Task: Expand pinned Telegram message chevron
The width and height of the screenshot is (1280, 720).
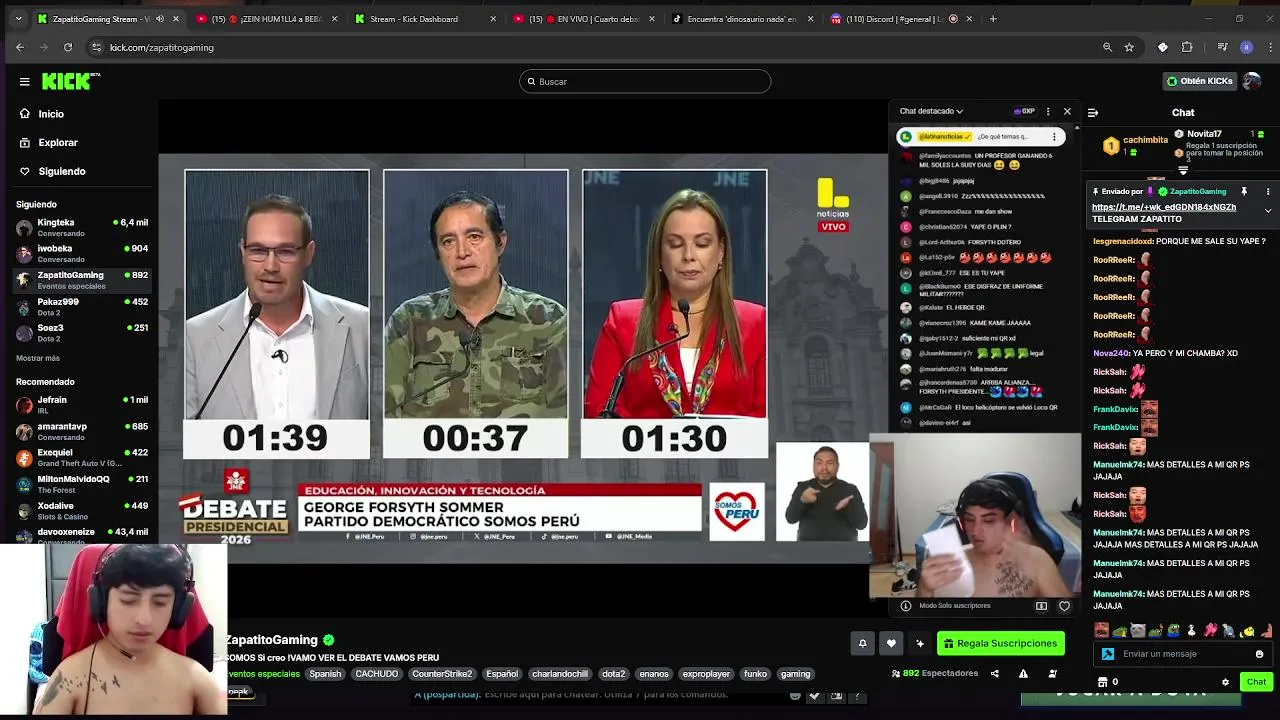Action: (x=1268, y=211)
